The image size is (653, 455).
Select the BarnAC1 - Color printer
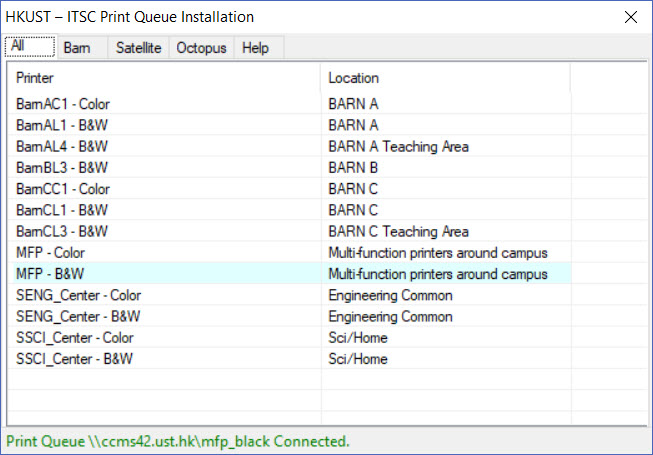point(63,103)
